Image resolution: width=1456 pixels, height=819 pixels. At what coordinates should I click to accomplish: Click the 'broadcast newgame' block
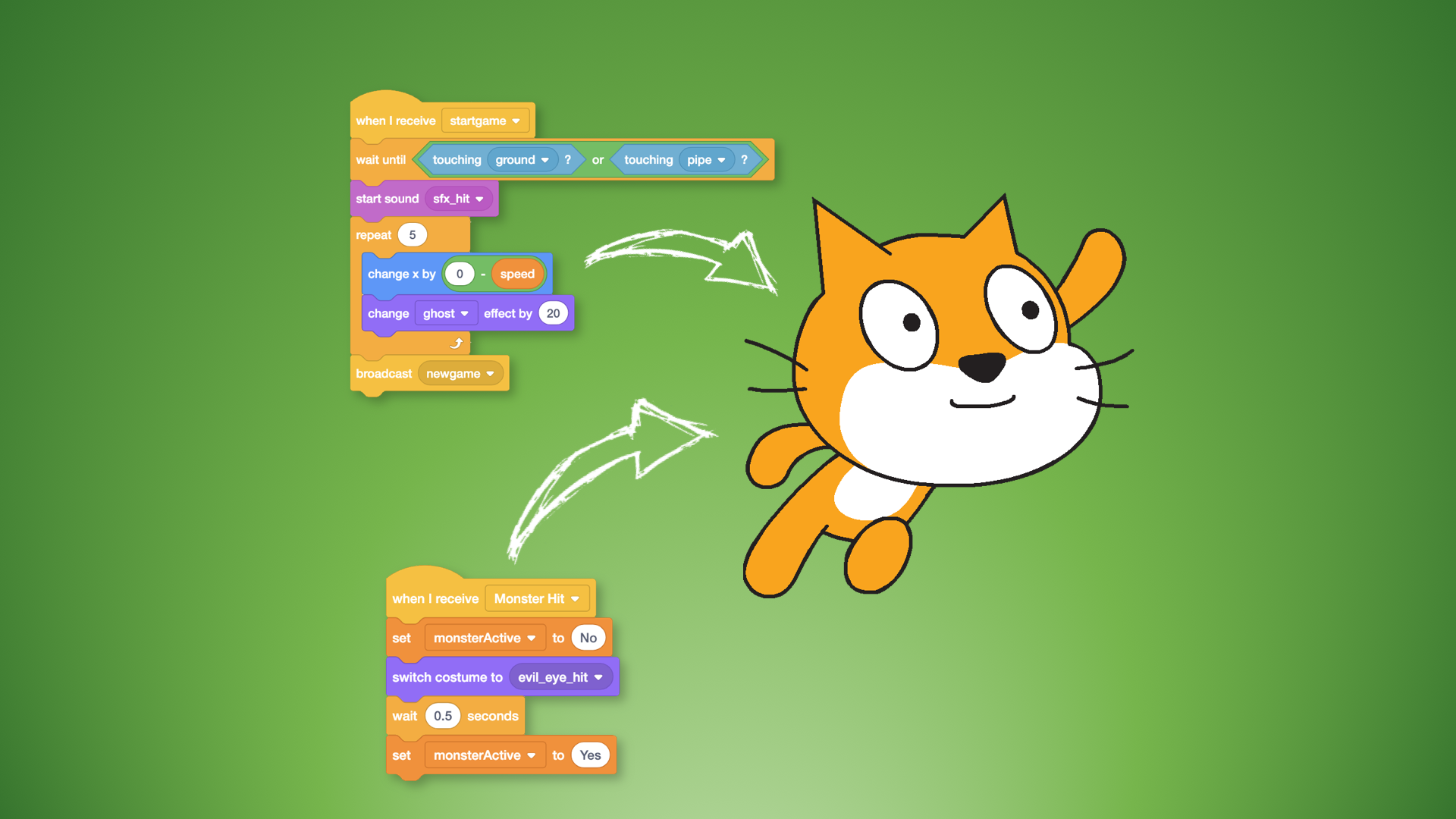[434, 374]
